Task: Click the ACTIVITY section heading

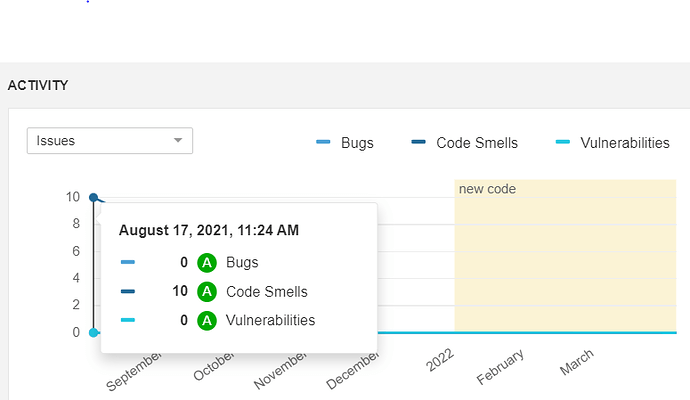Action: click(x=38, y=85)
